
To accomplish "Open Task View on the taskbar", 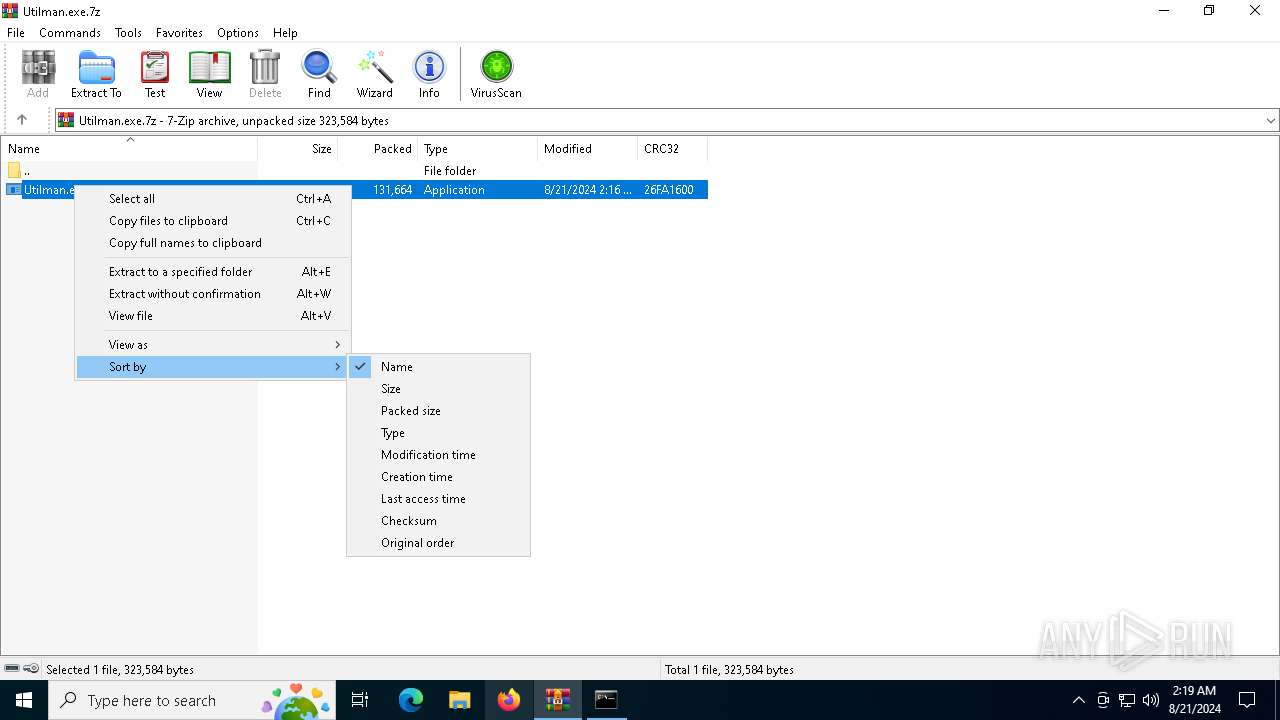I will [x=360, y=700].
